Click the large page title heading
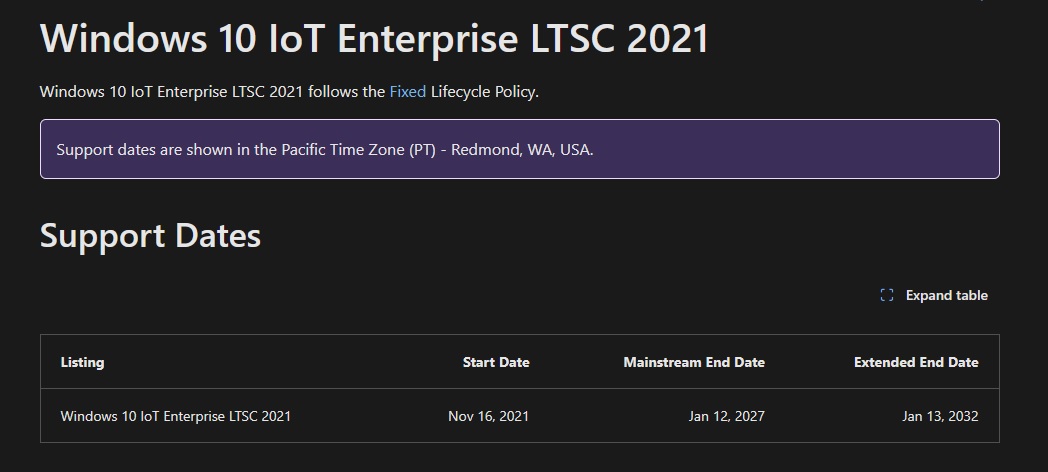The width and height of the screenshot is (1048, 472). pyautogui.click(x=374, y=39)
